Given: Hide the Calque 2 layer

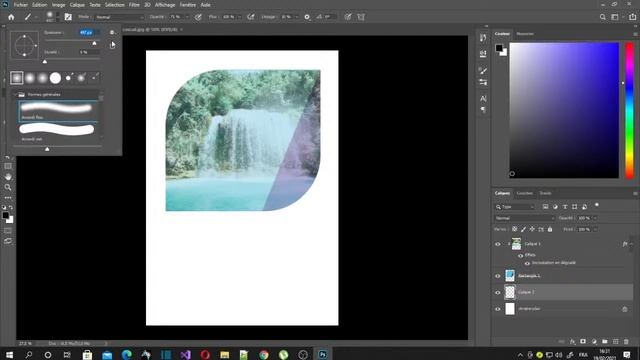Looking at the screenshot, I should (x=498, y=292).
